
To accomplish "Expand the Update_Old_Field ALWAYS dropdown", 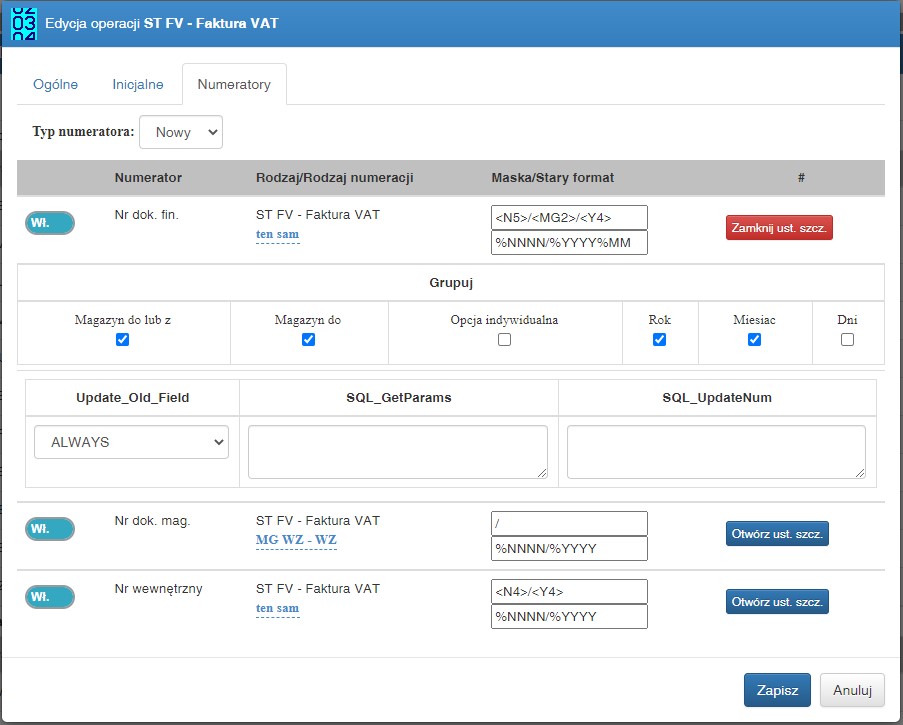I will (131, 442).
